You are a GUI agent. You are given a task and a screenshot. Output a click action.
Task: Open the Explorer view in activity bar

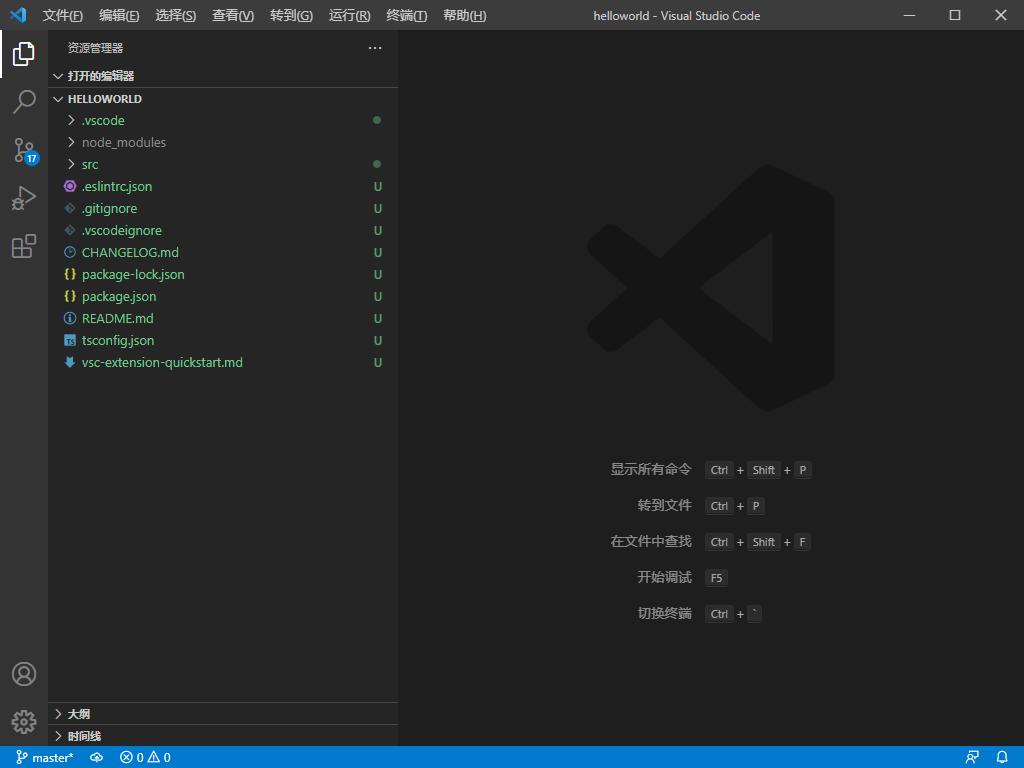[x=24, y=54]
